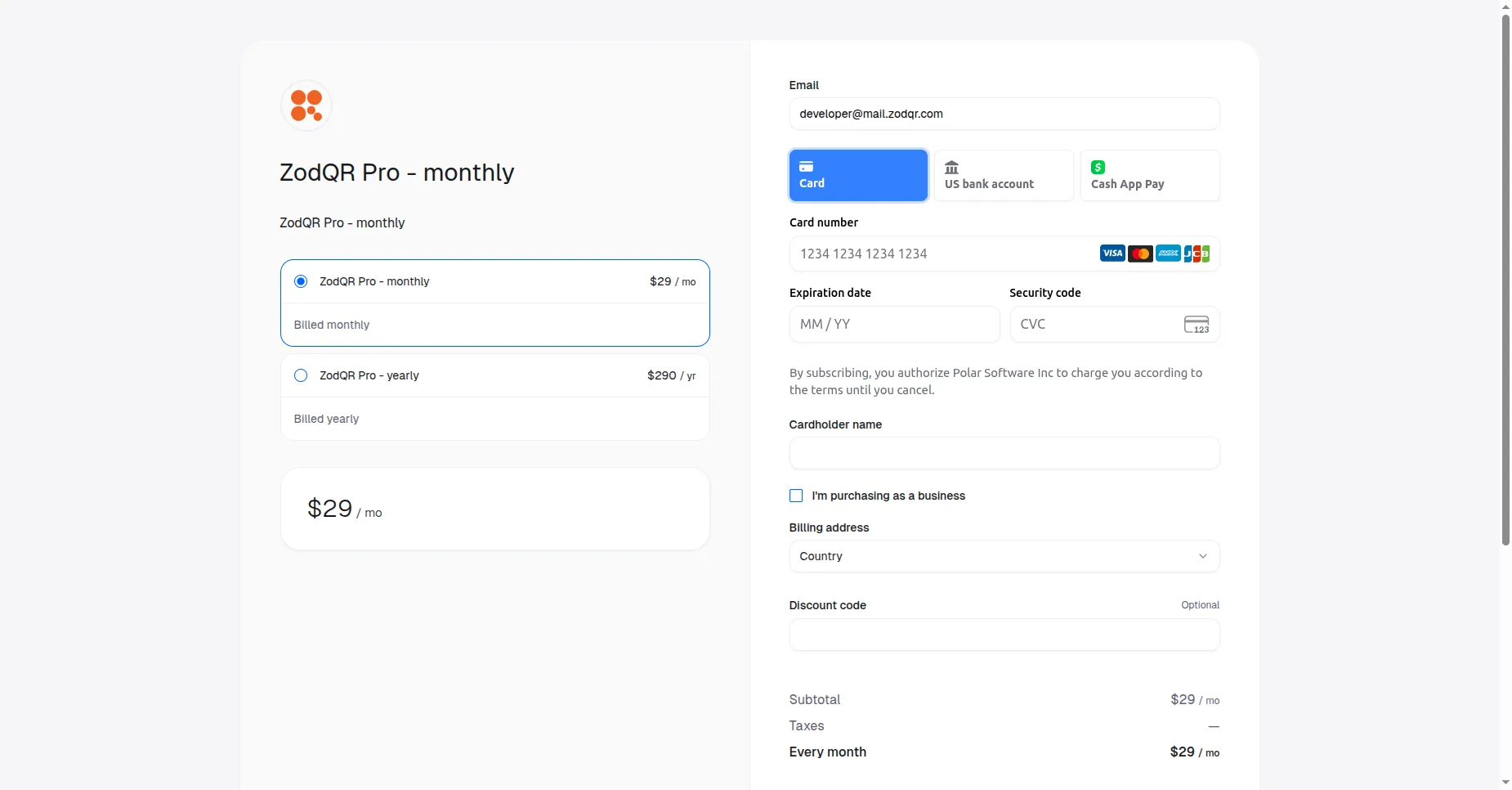Choose the Card payment method tab
Screen dimensions: 1512x790
point(858,175)
